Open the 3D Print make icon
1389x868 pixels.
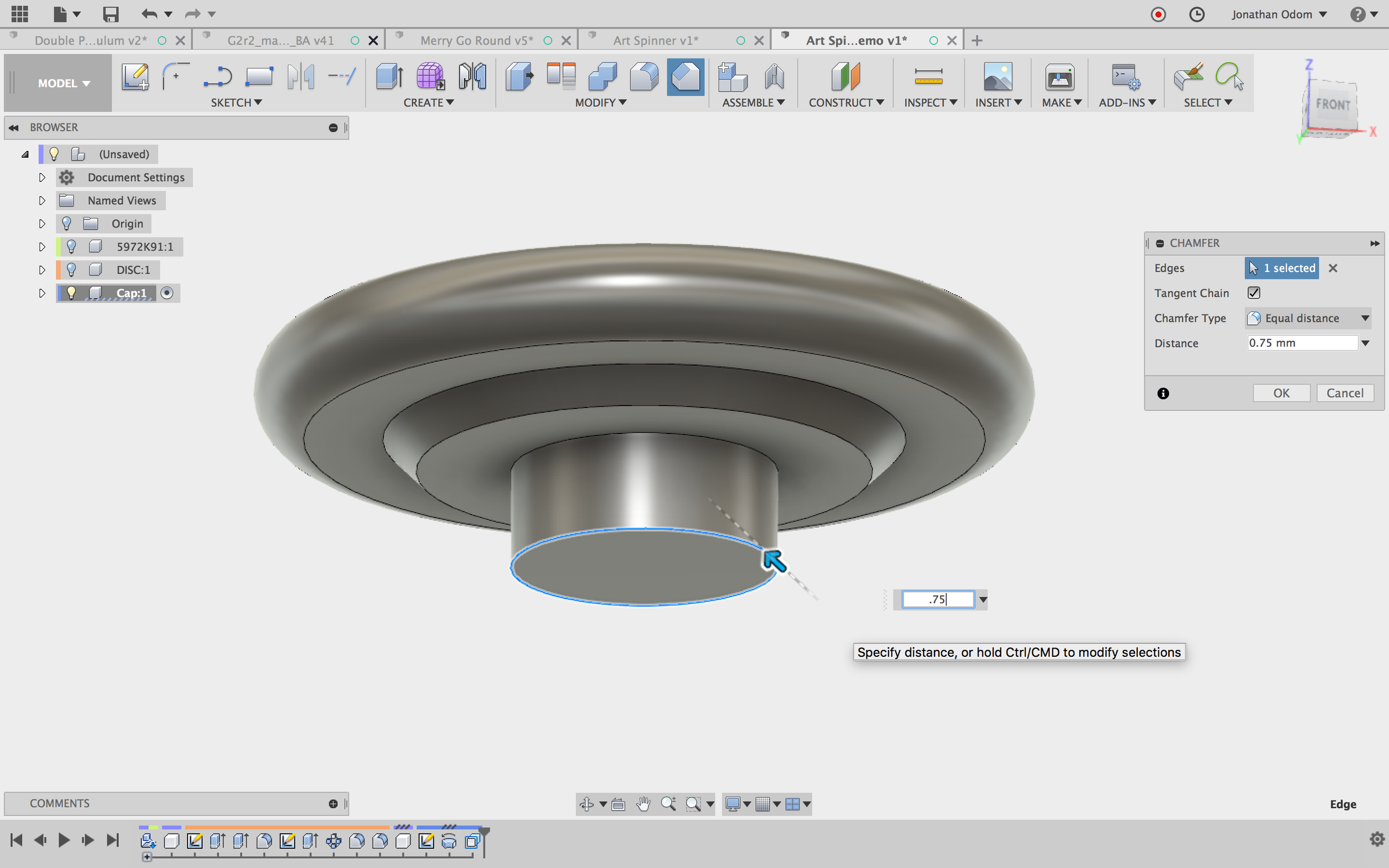1059,76
